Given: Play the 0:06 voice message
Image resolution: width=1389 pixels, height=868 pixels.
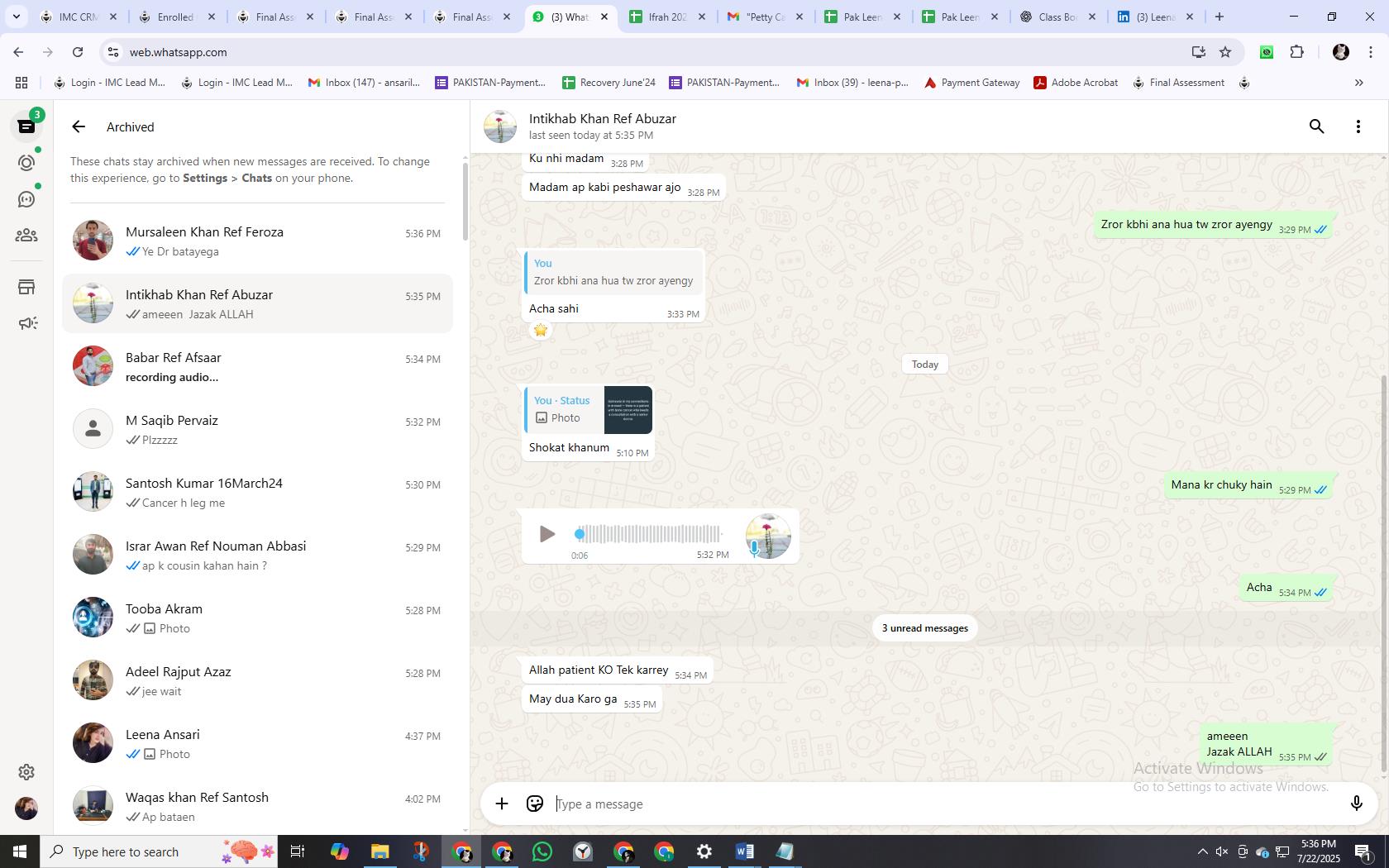Looking at the screenshot, I should coord(547,534).
